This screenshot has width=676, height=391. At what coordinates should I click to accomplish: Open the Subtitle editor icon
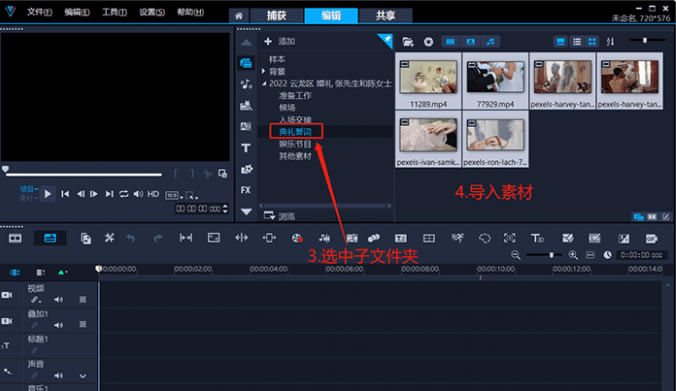click(x=401, y=238)
